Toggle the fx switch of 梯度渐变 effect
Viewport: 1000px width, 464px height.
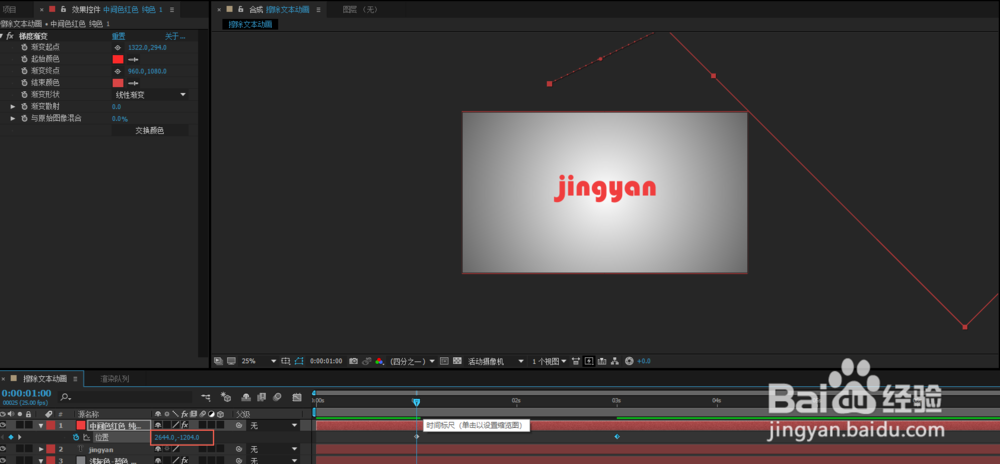coord(10,36)
